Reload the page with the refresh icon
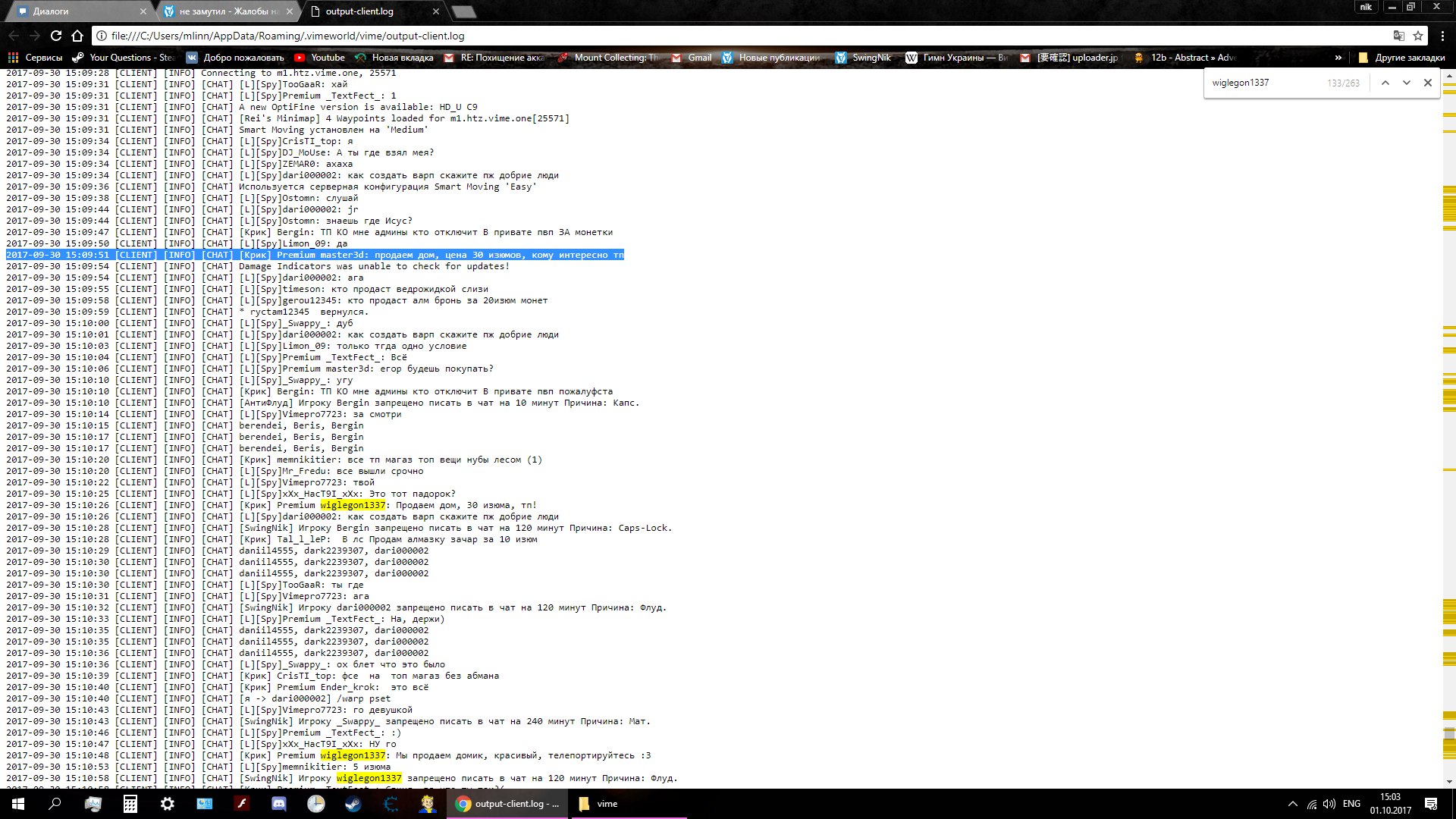 pos(56,36)
